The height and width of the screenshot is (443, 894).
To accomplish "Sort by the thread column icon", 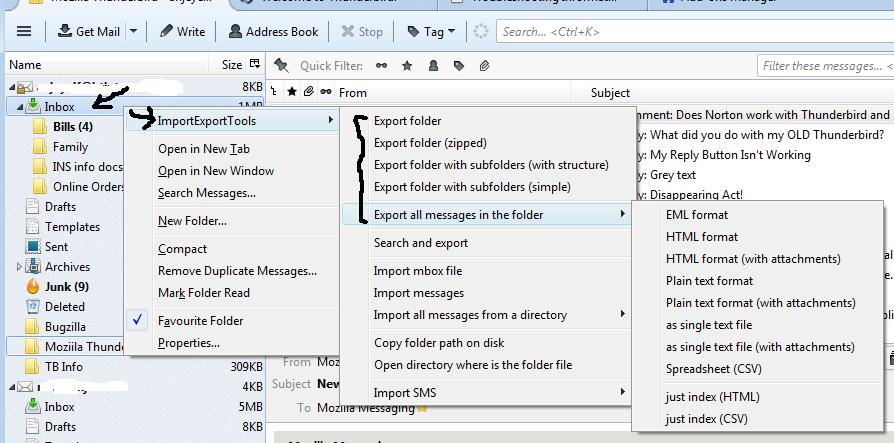I will (x=274, y=91).
